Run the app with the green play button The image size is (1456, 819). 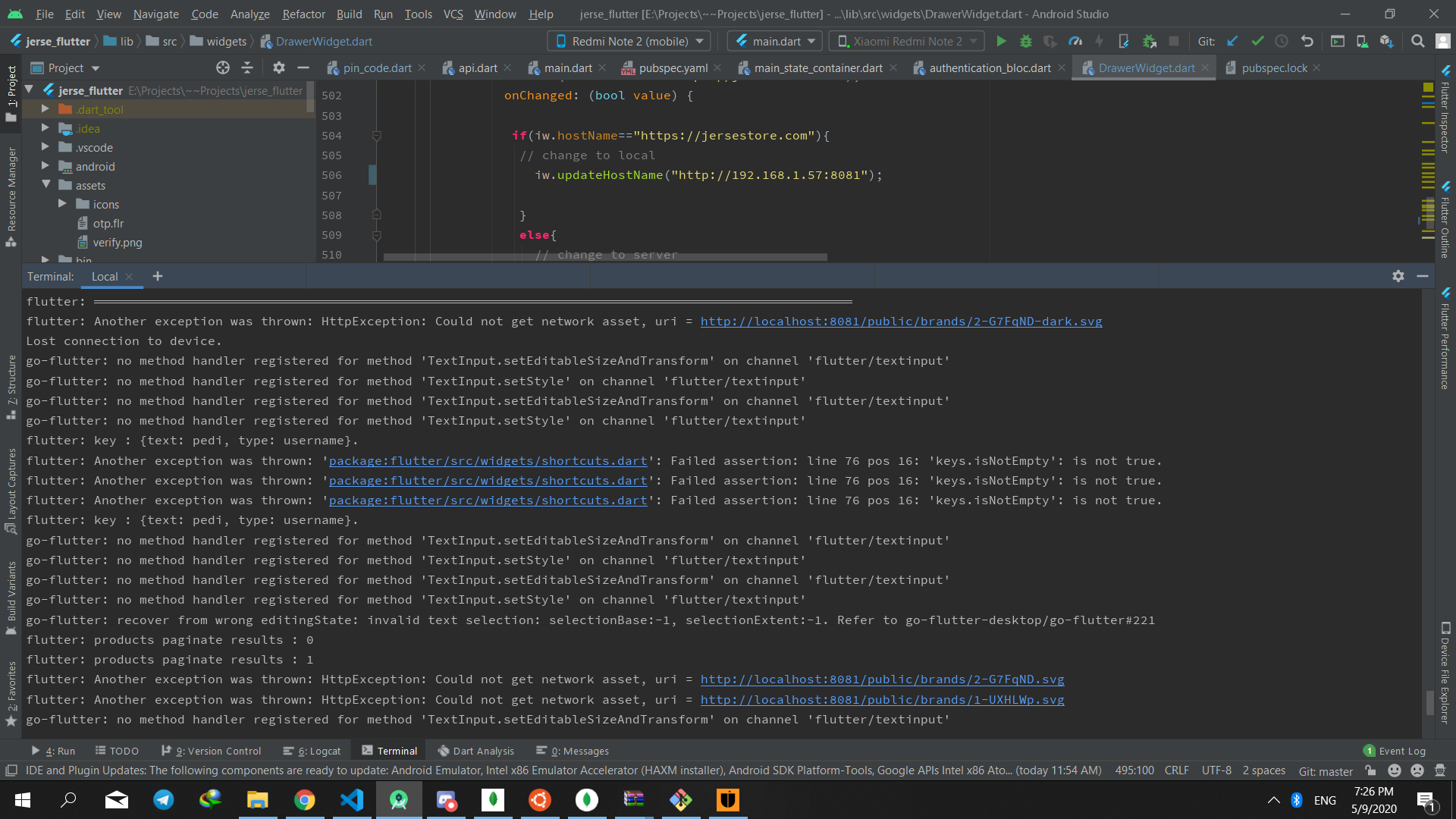(1001, 42)
